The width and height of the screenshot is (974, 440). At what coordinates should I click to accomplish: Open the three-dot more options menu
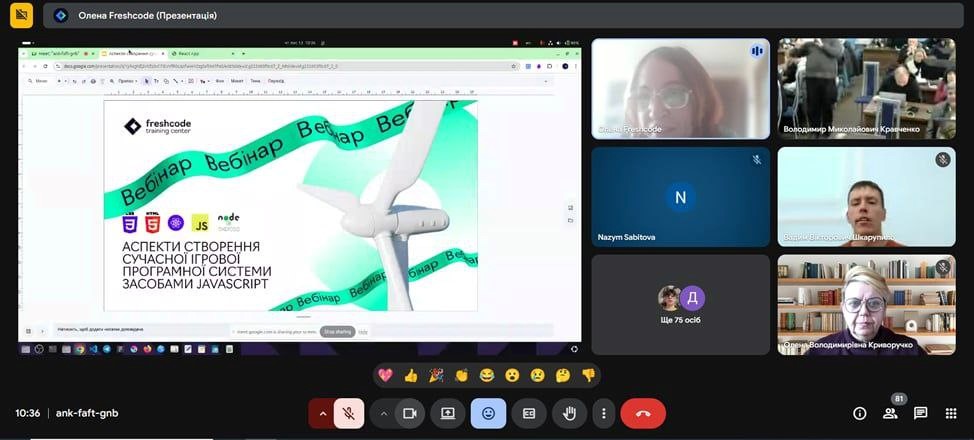click(603, 413)
